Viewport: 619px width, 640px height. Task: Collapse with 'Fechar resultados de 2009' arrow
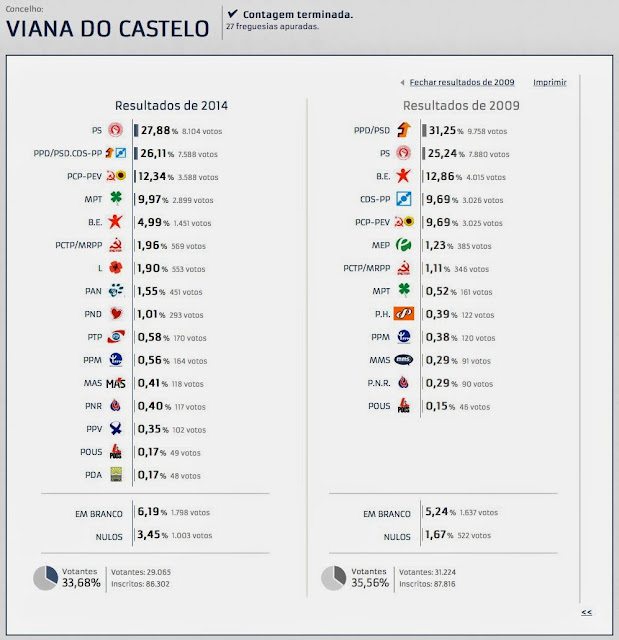click(x=401, y=83)
